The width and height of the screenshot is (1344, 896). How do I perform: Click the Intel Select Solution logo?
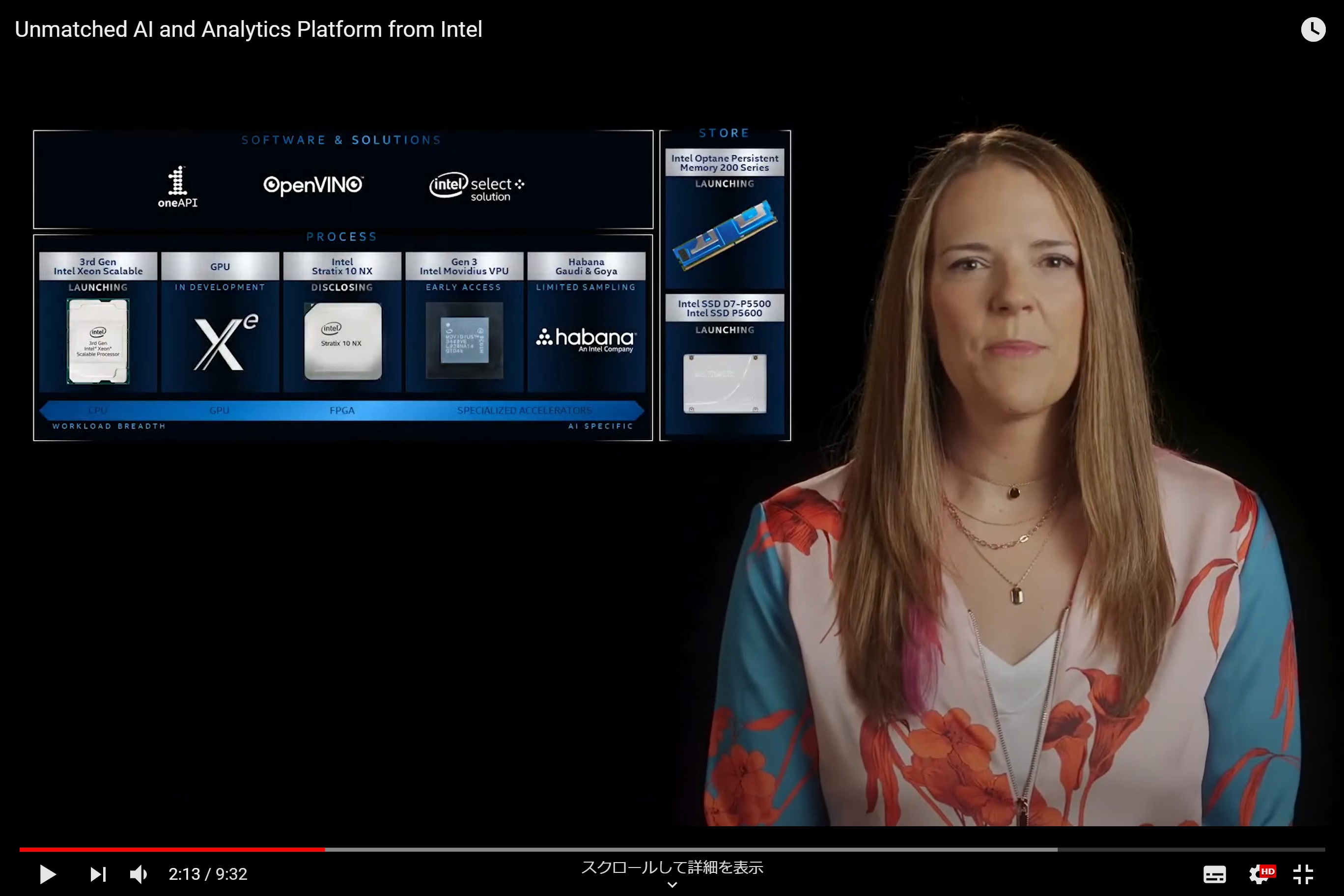click(x=476, y=187)
